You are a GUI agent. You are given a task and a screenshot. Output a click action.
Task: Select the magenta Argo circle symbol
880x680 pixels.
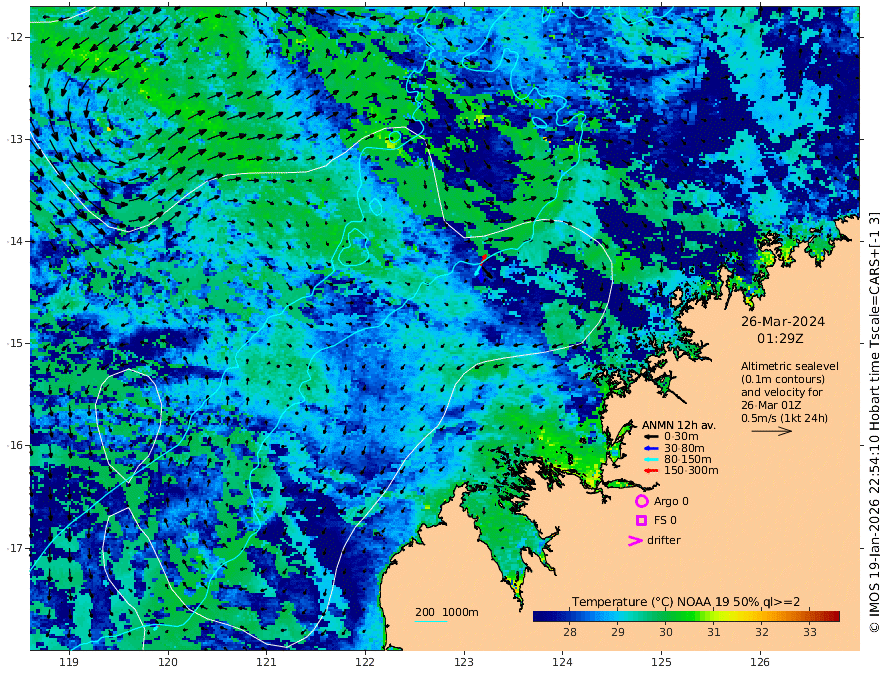pos(641,501)
